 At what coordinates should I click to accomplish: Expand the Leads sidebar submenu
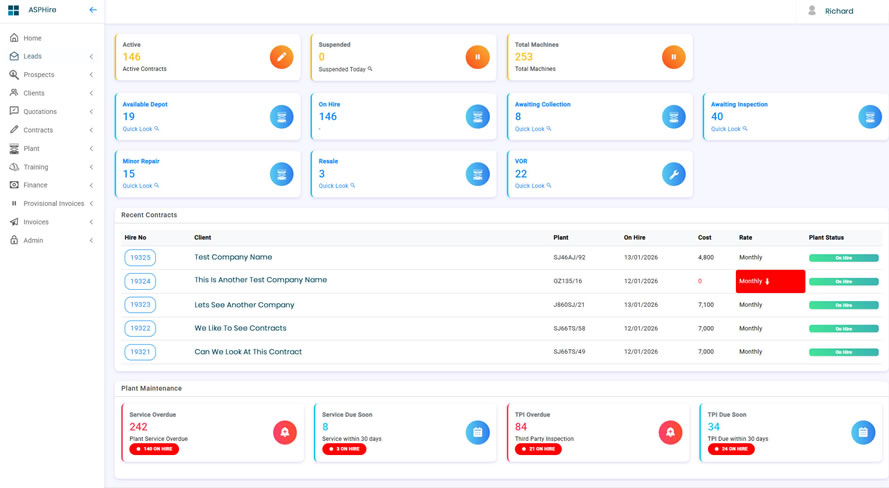[91, 57]
